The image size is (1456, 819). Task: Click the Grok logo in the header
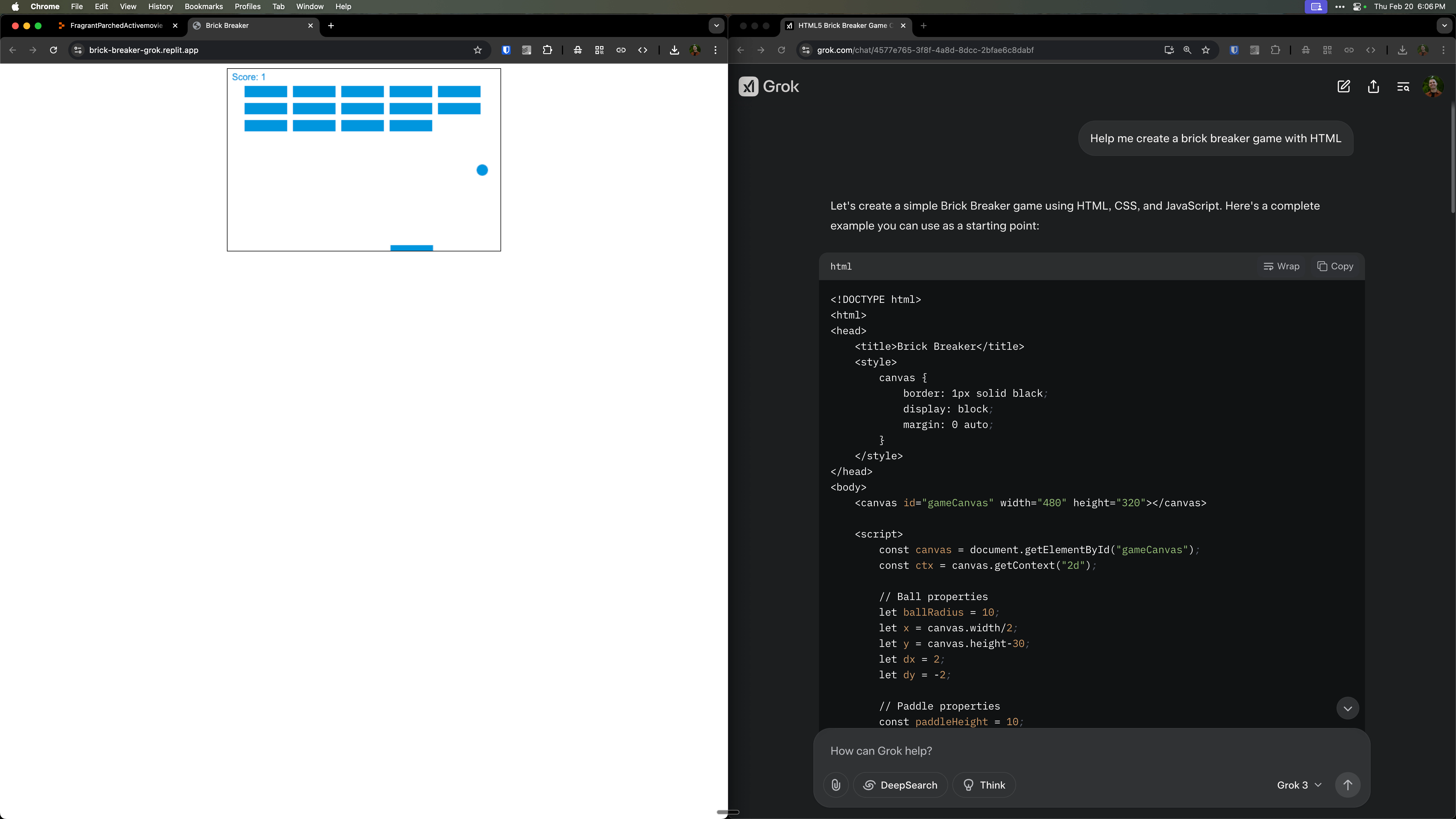pos(769,86)
